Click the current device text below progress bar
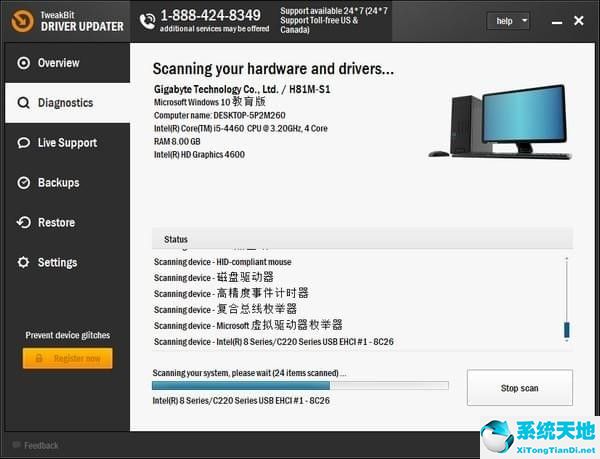Image resolution: width=600 pixels, height=459 pixels. point(241,401)
